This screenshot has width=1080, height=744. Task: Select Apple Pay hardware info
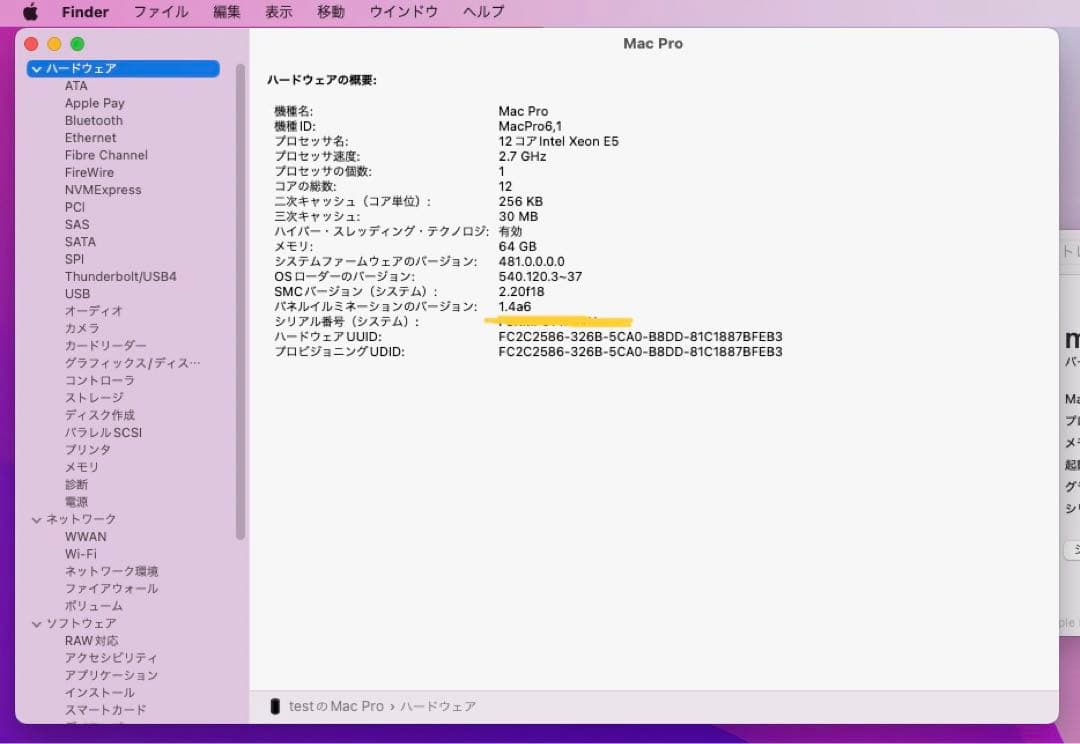[95, 103]
